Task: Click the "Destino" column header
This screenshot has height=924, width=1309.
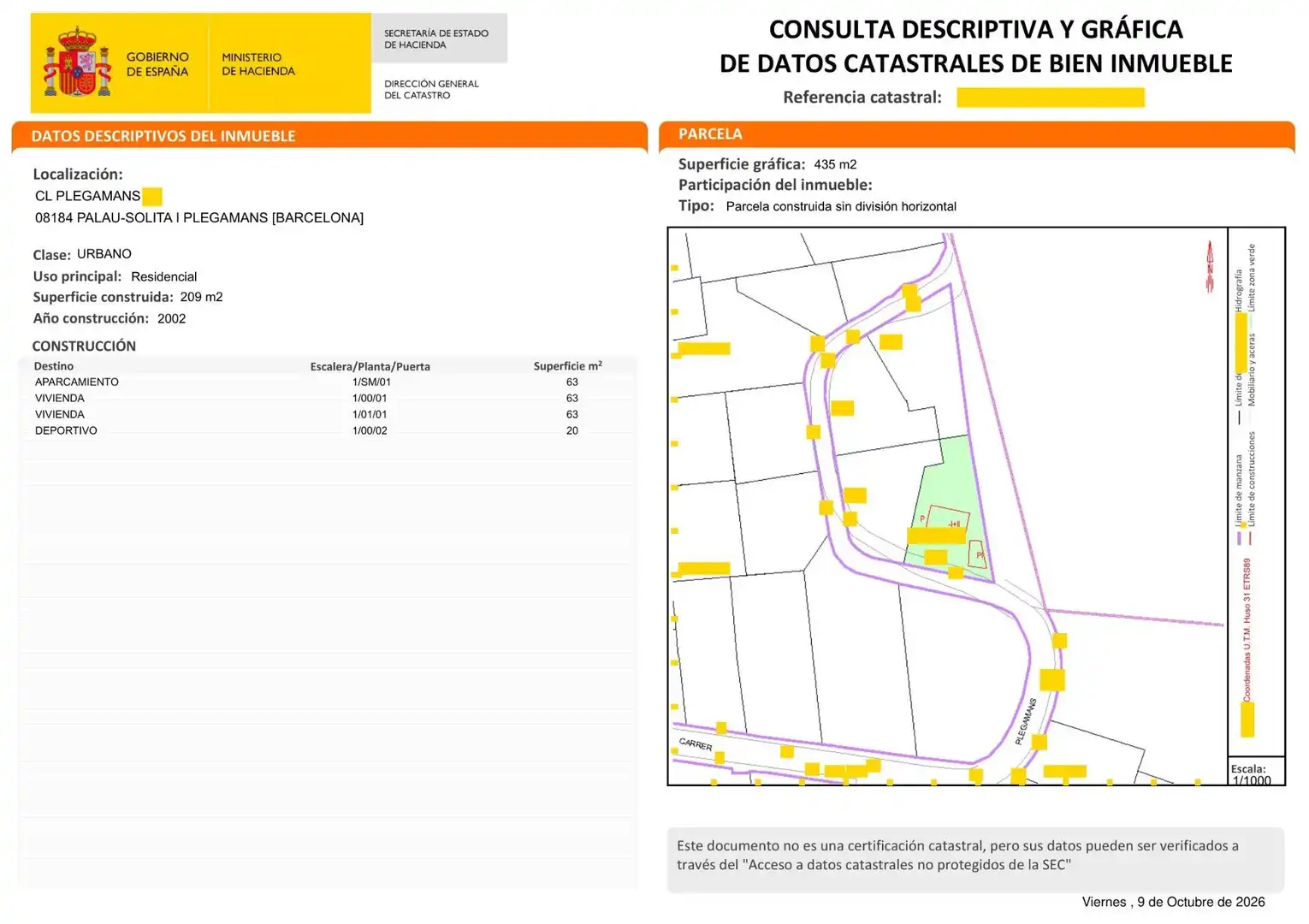Action: 54,366
